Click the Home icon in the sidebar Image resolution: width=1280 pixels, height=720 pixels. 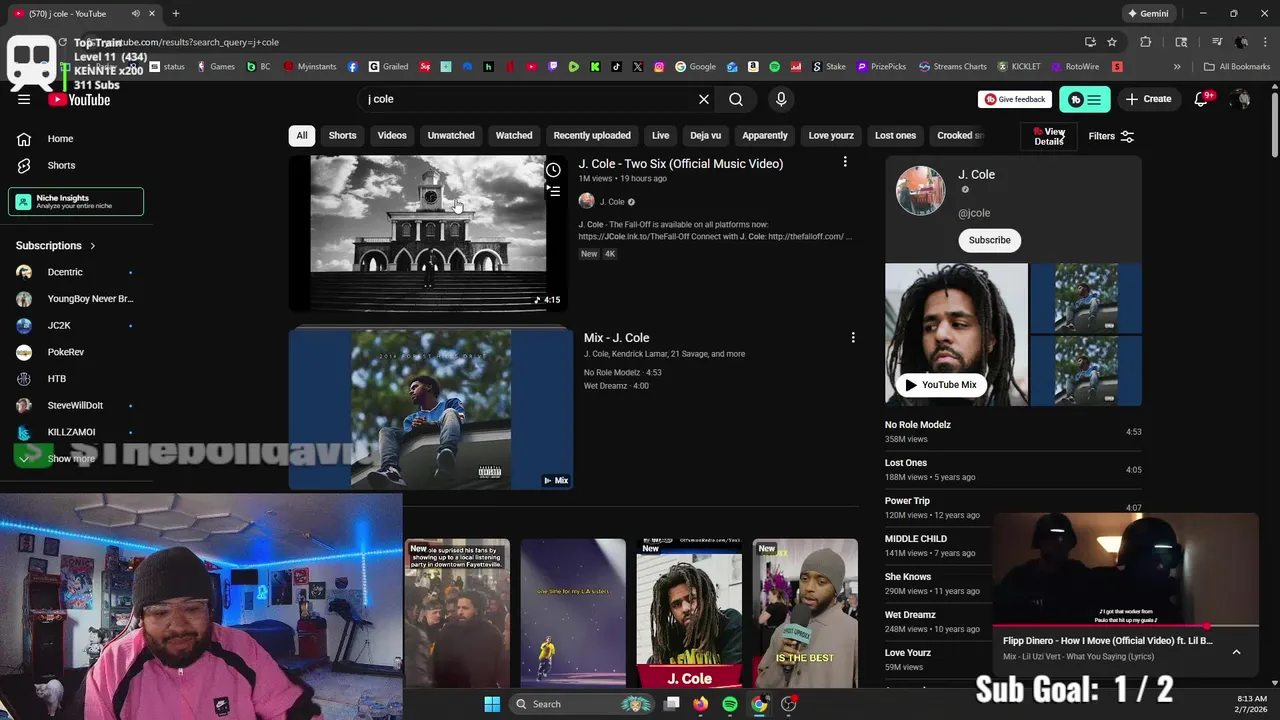tap(24, 139)
